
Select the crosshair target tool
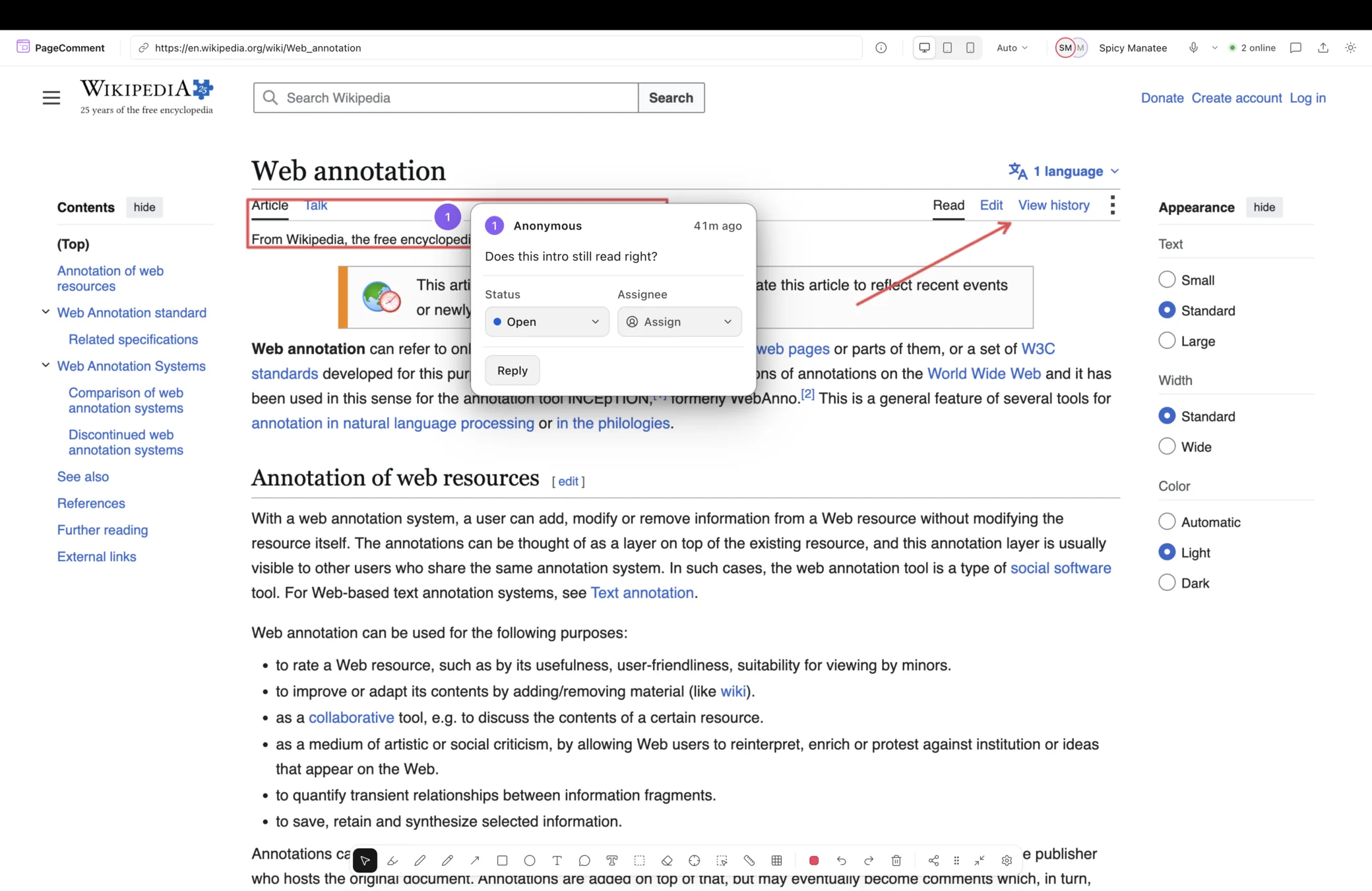click(x=695, y=860)
